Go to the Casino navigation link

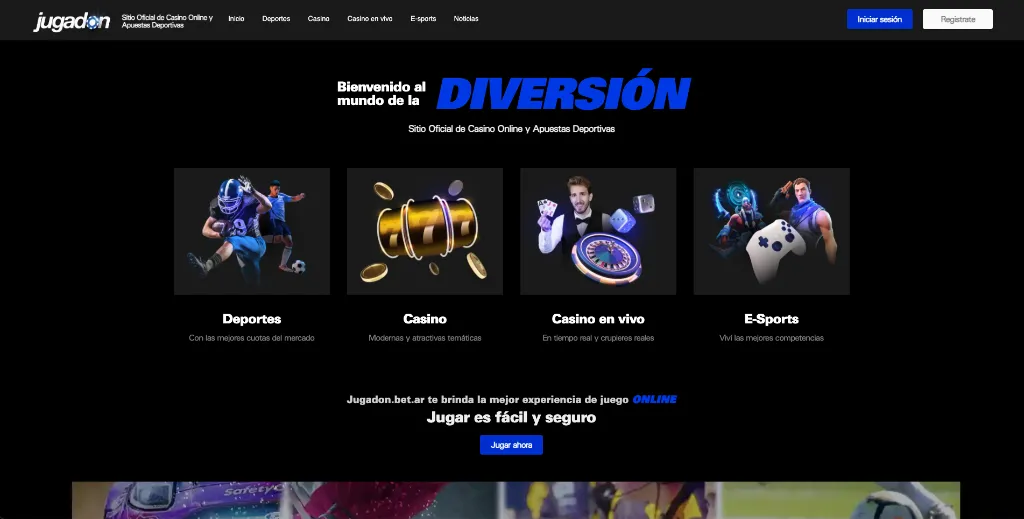click(x=319, y=19)
